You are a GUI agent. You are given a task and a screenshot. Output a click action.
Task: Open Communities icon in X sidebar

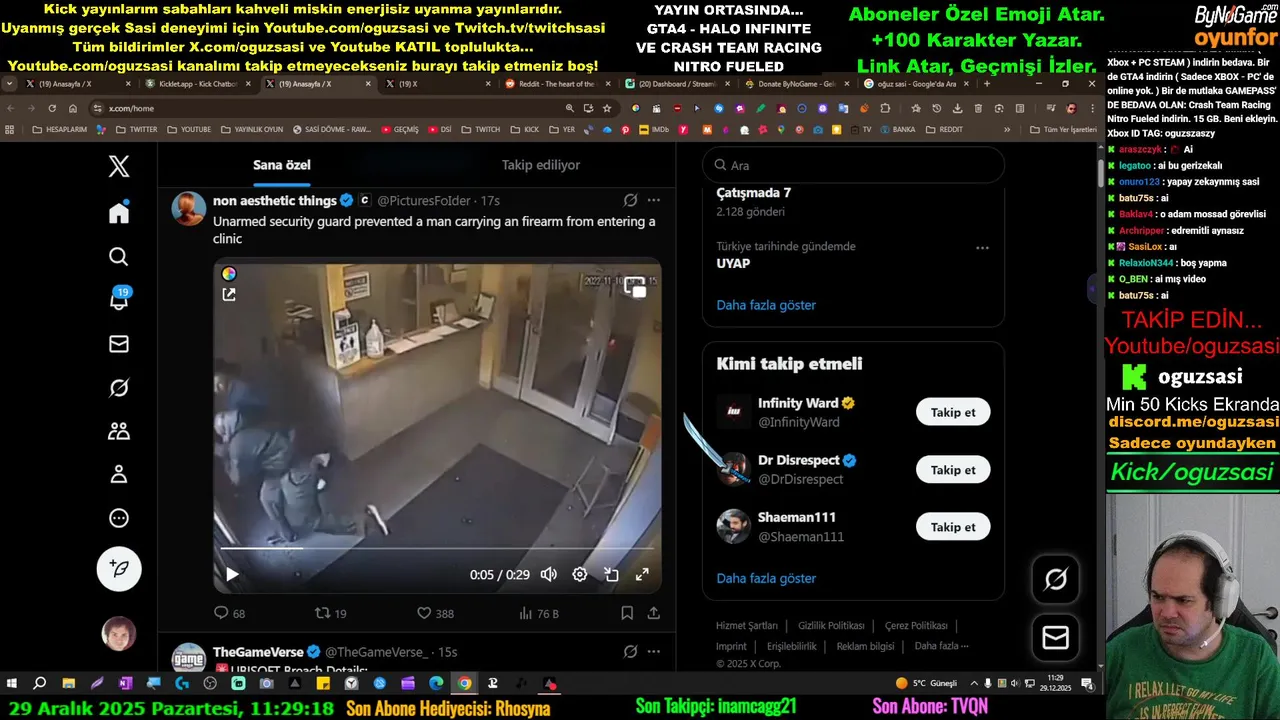click(x=119, y=431)
